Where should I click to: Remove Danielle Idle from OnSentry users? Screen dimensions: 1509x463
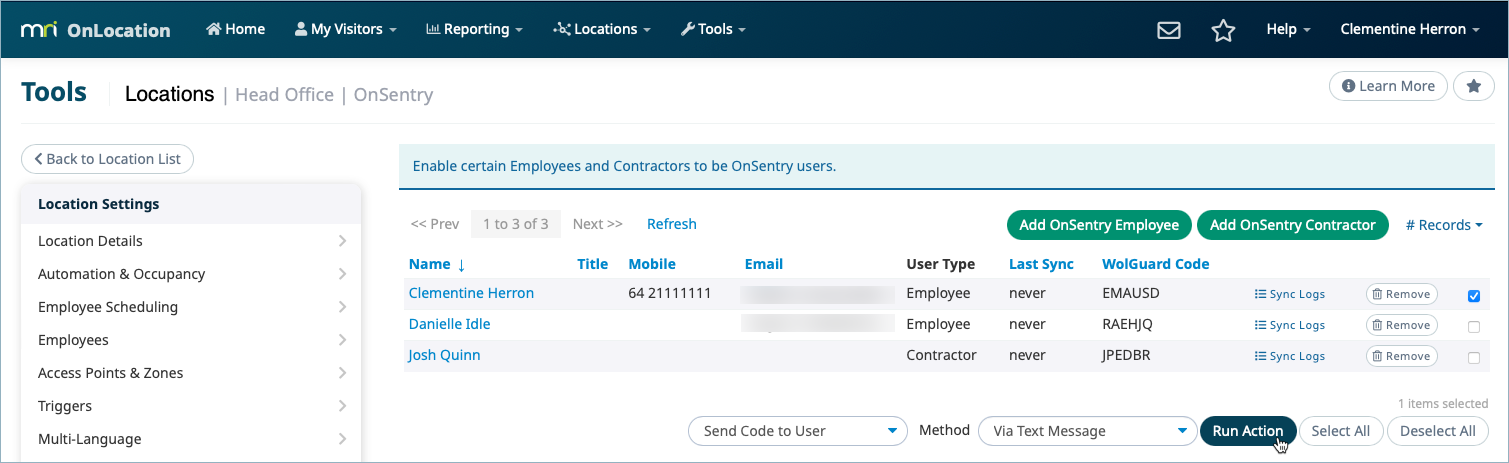[x=1401, y=325]
